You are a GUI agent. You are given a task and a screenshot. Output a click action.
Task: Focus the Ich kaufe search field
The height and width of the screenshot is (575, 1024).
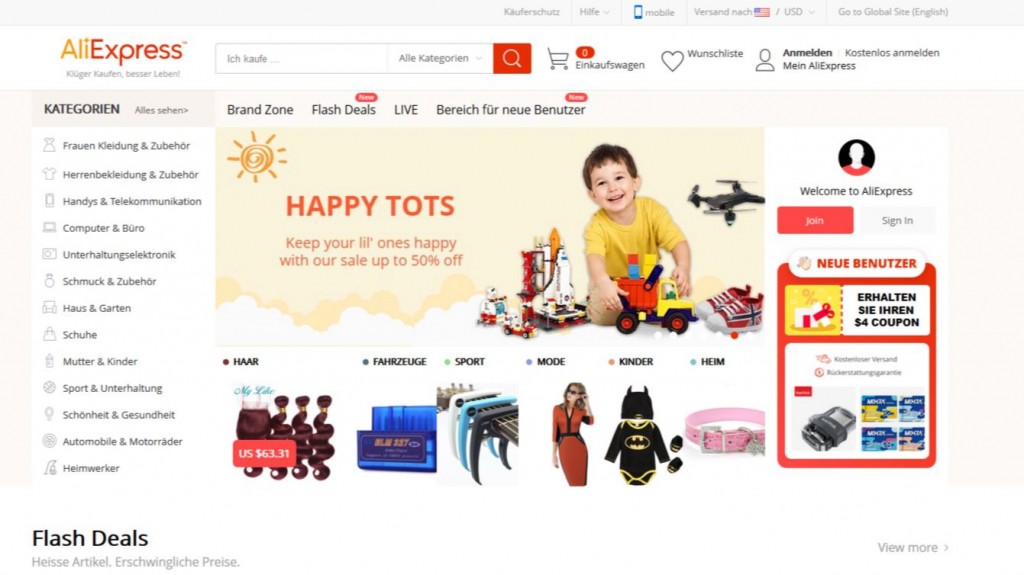coord(302,59)
